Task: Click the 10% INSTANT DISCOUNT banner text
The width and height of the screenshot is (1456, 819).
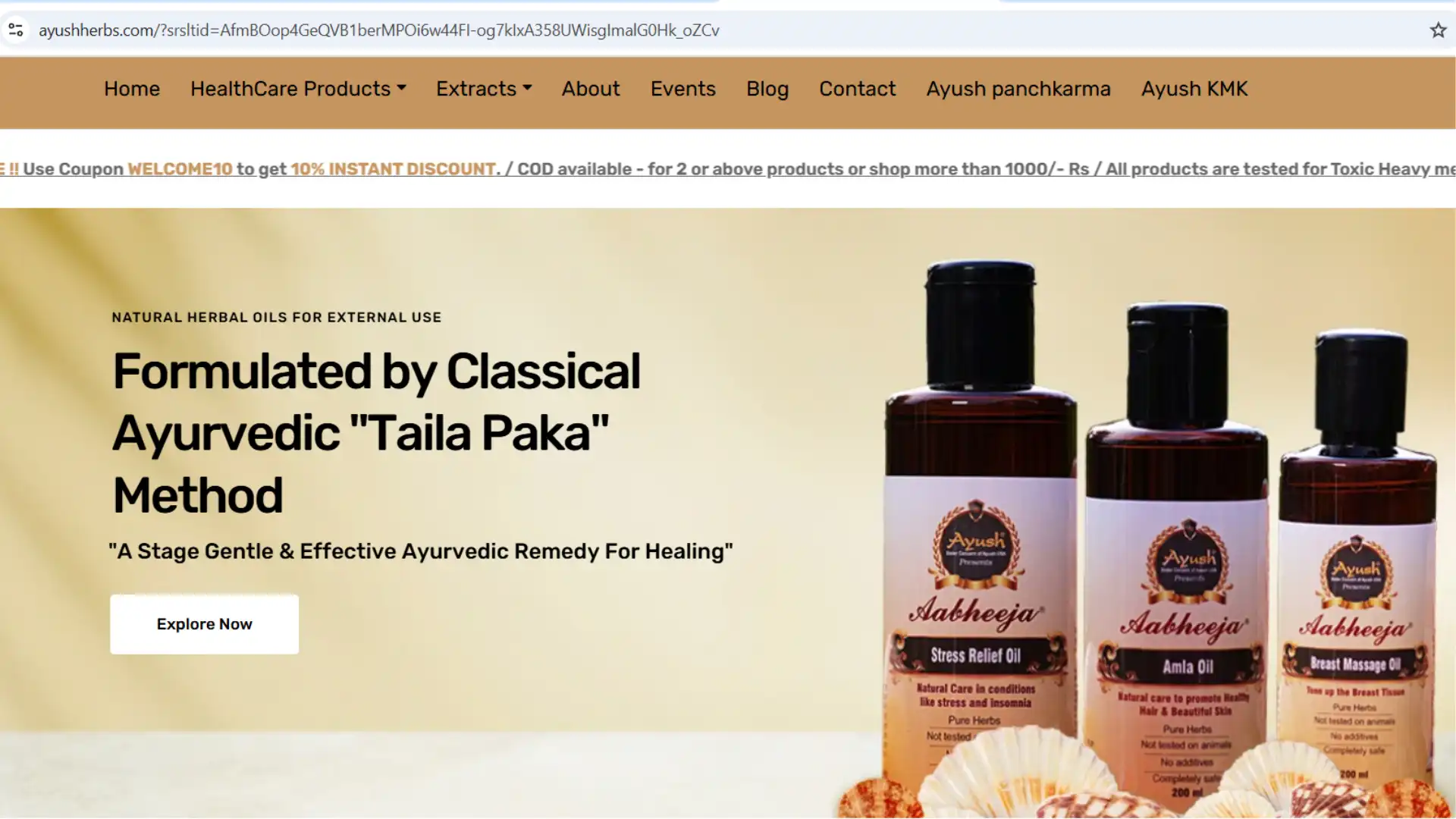Action: 394,169
